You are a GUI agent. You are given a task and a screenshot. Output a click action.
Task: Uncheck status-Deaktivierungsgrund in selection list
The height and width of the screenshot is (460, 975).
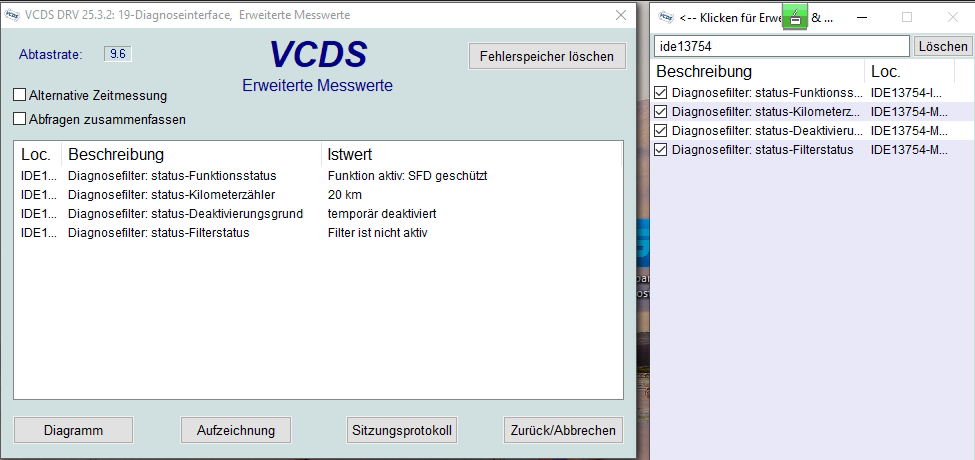click(x=661, y=131)
